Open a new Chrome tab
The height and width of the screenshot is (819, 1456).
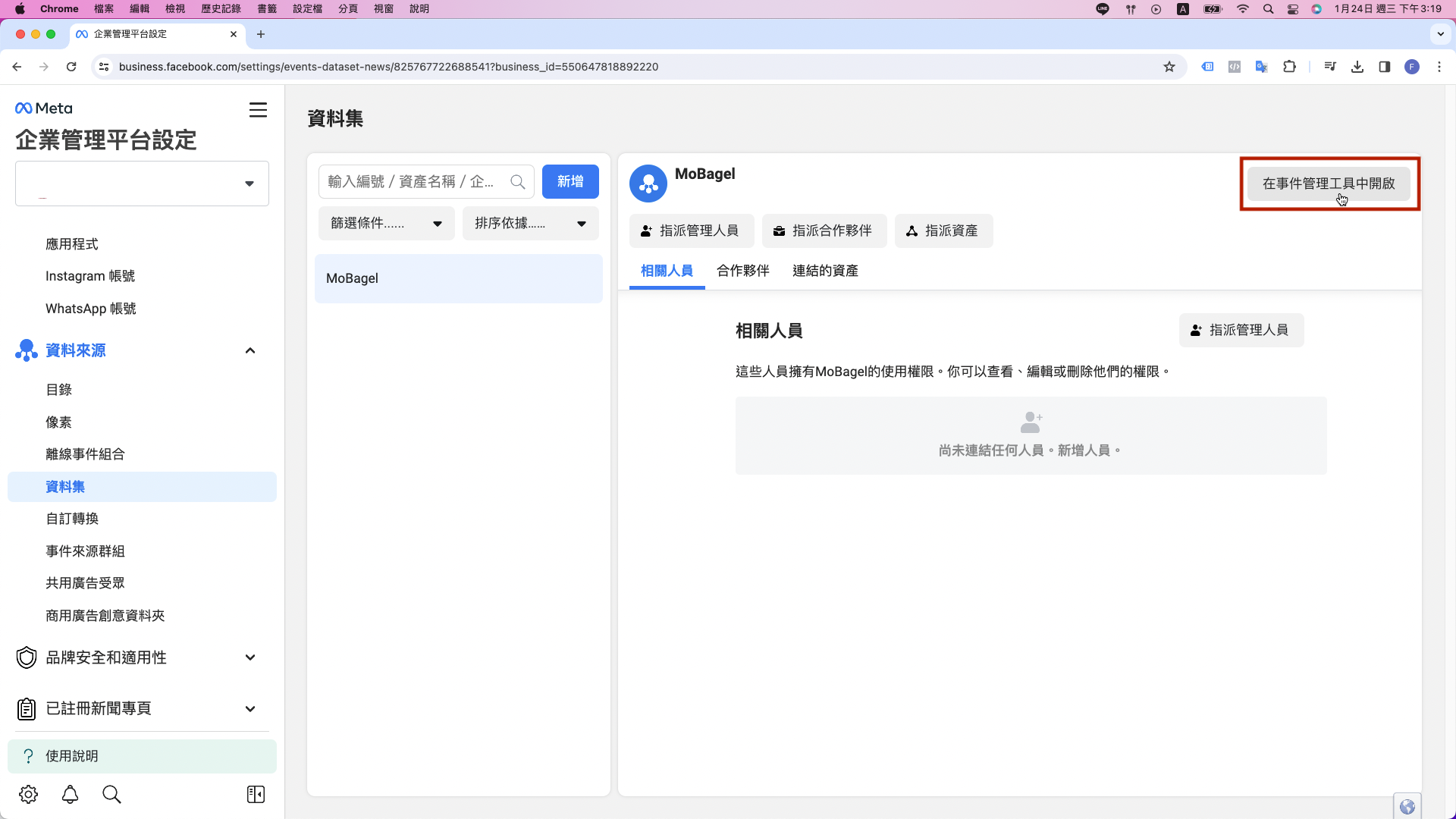261,34
